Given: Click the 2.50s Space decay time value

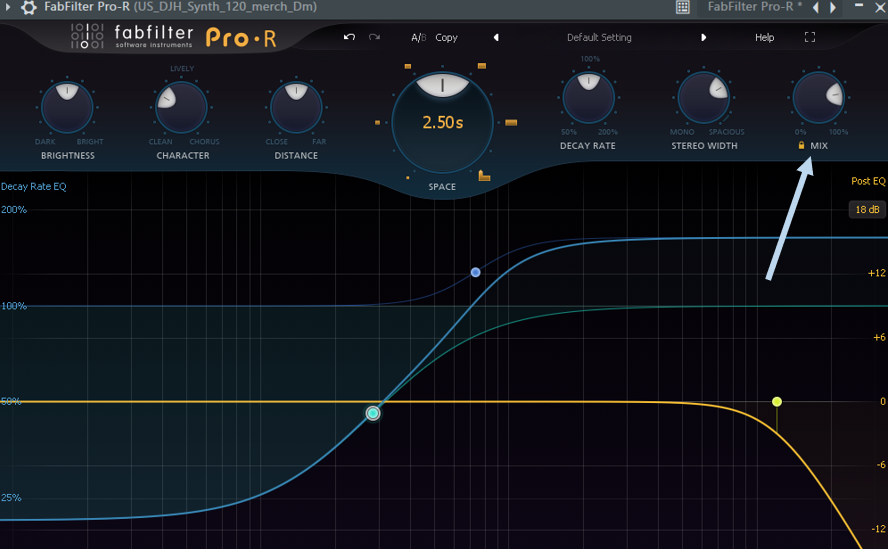Looking at the screenshot, I should click(x=442, y=123).
